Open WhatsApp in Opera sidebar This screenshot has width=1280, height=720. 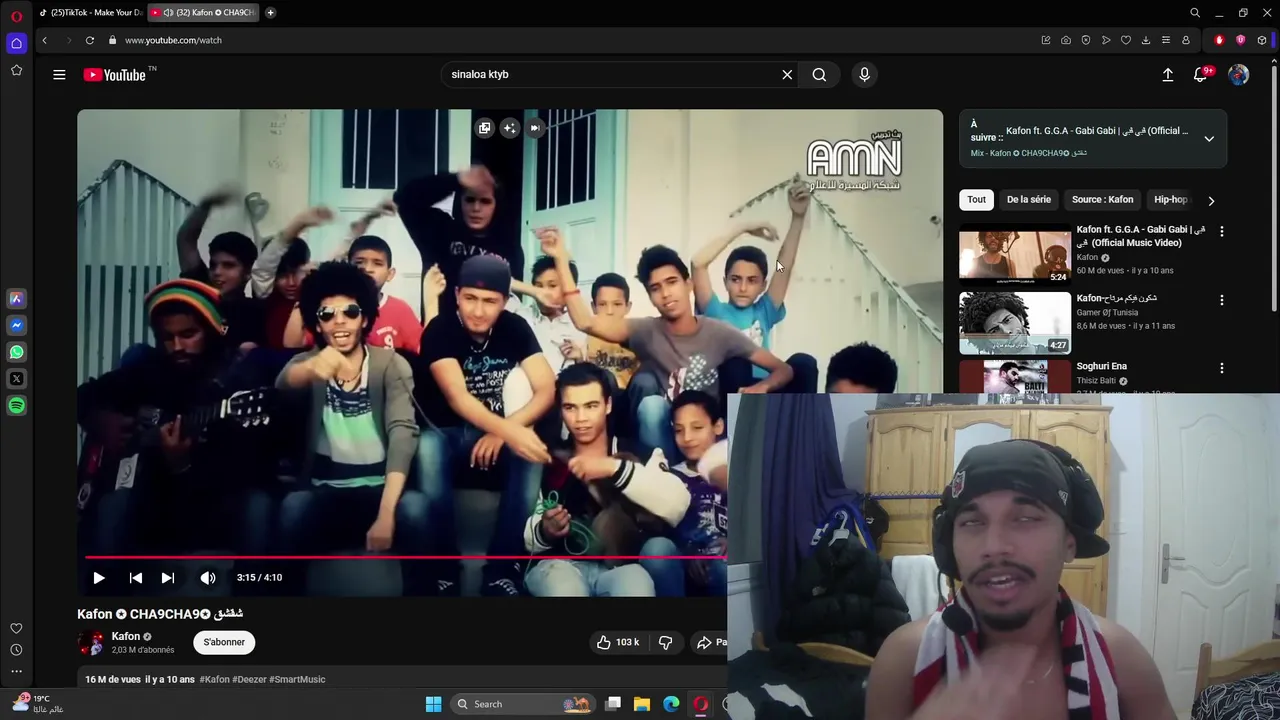click(16, 352)
